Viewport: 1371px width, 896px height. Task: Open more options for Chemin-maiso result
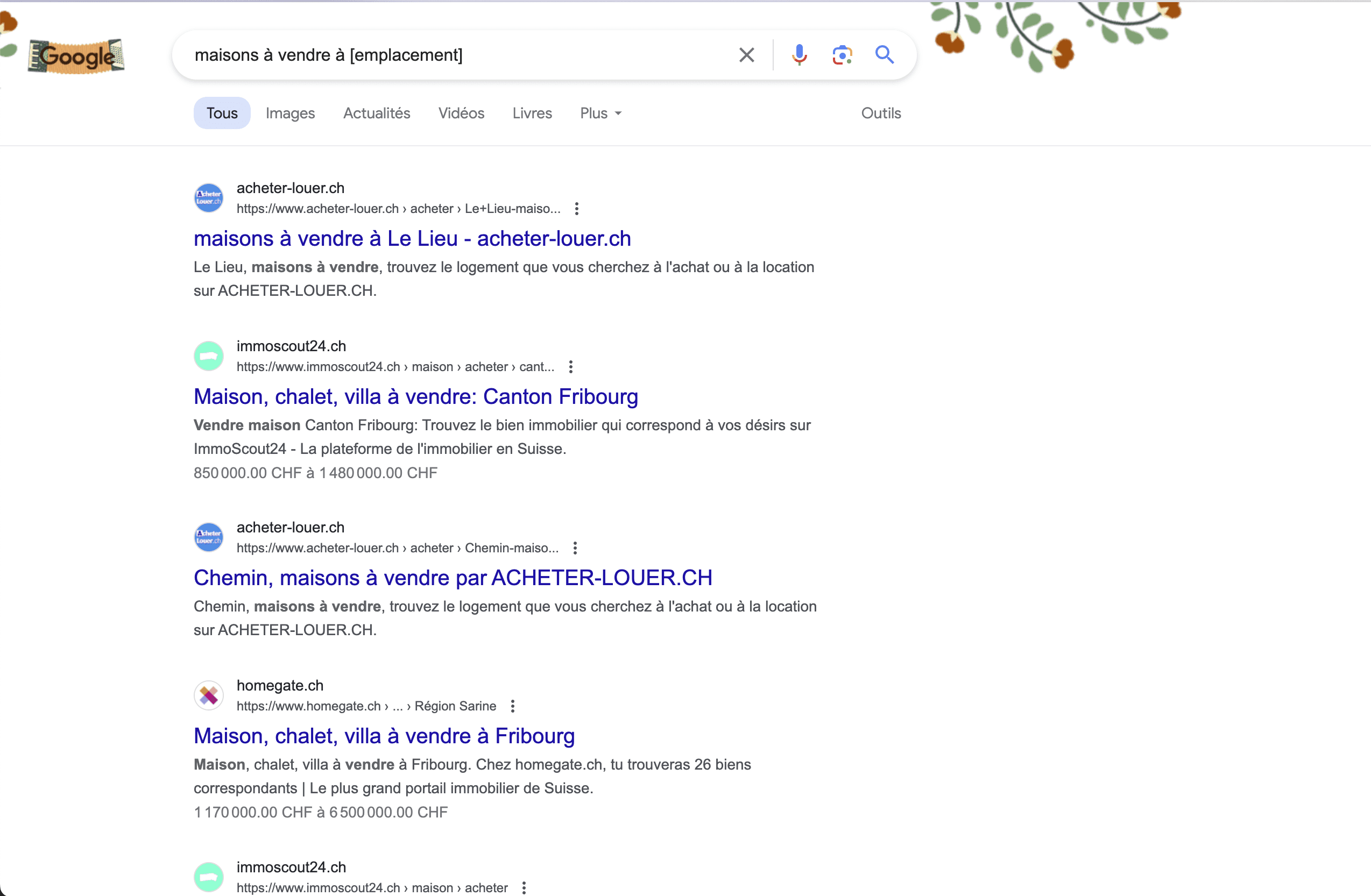pyautogui.click(x=575, y=548)
